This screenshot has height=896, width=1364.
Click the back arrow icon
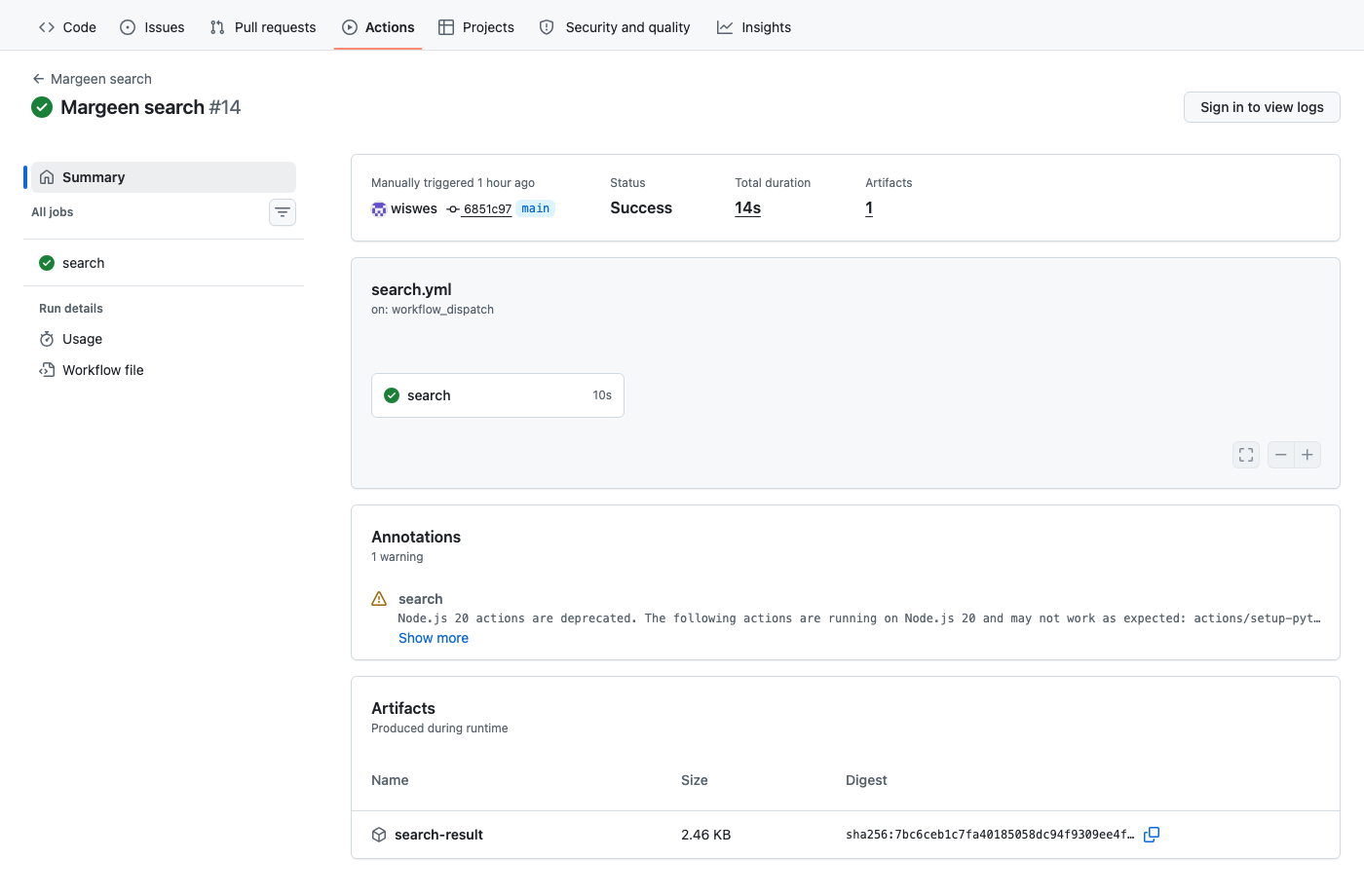click(38, 79)
